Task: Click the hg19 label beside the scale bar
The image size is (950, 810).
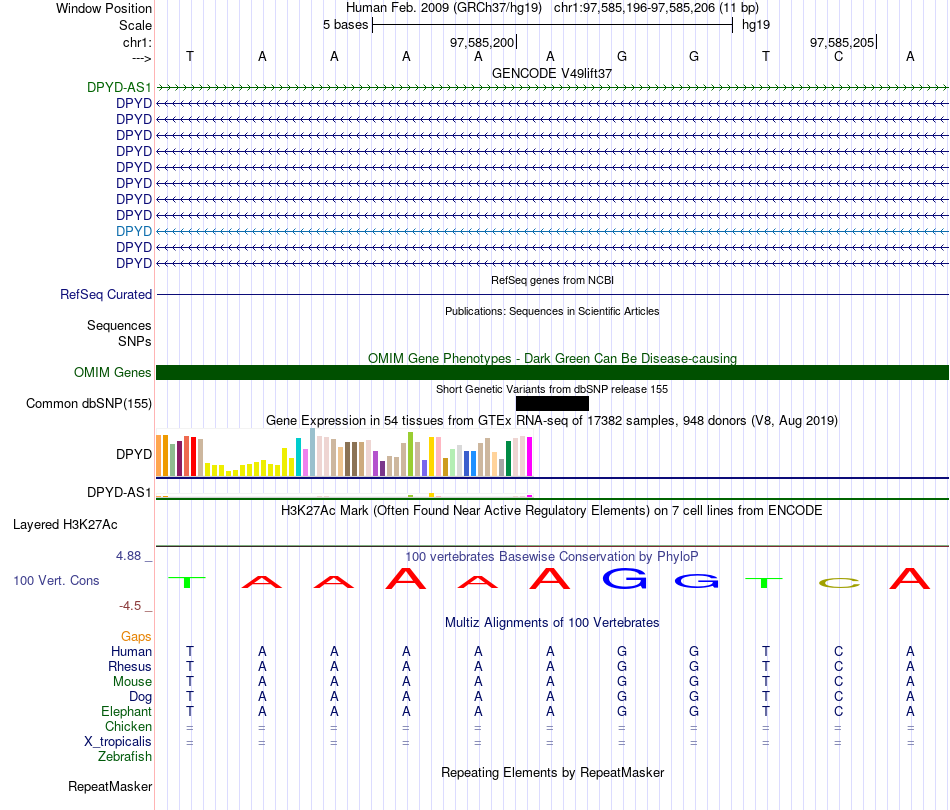Action: (x=756, y=25)
